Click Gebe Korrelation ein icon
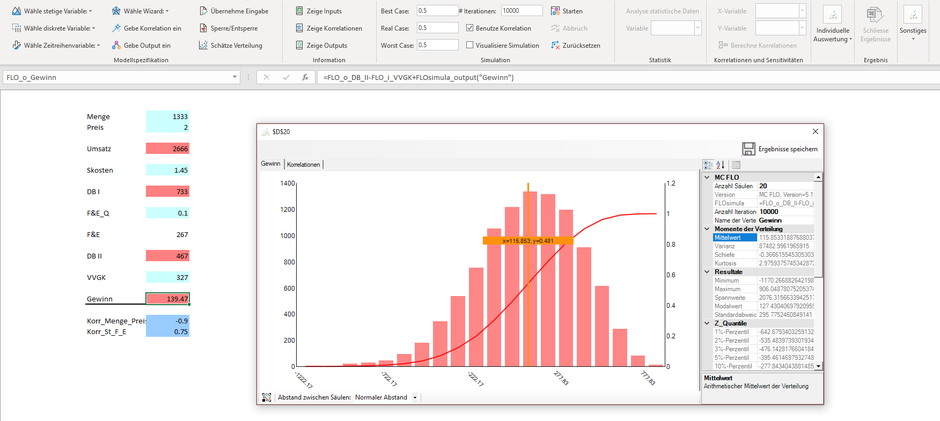This screenshot has height=421, width=940. [x=118, y=28]
